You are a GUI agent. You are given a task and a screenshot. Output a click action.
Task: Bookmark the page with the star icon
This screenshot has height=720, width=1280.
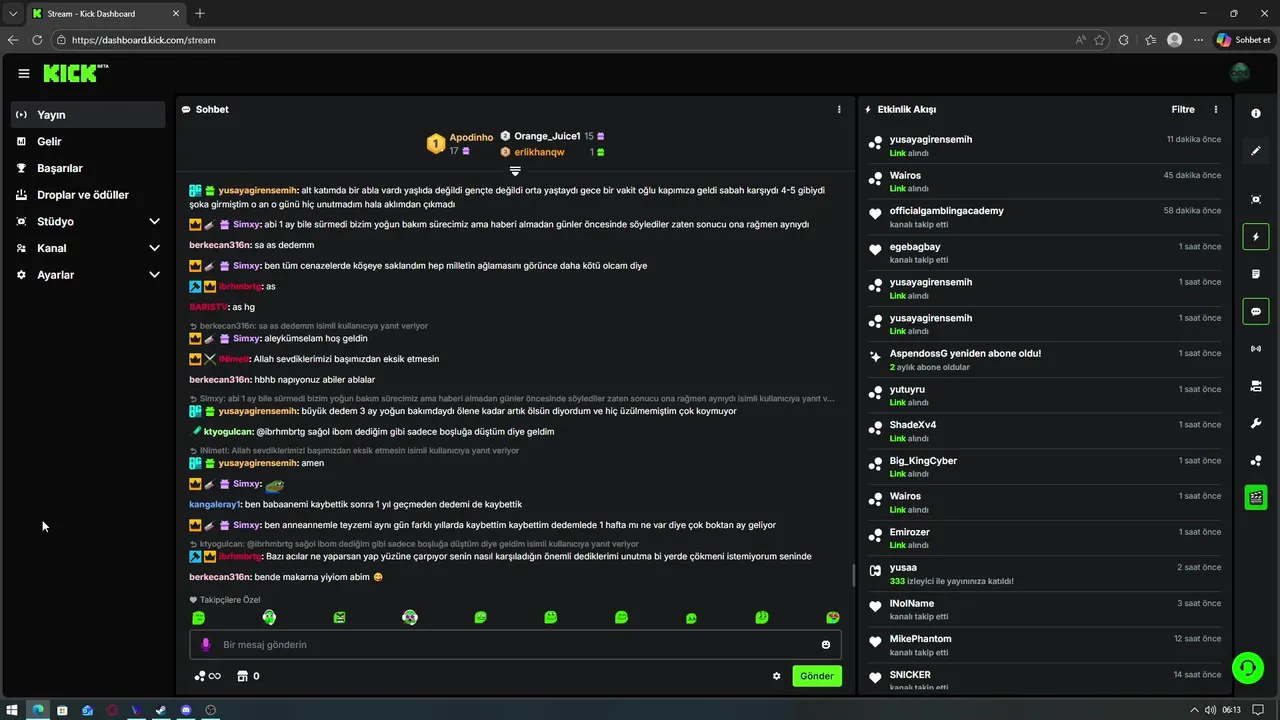[x=1100, y=40]
